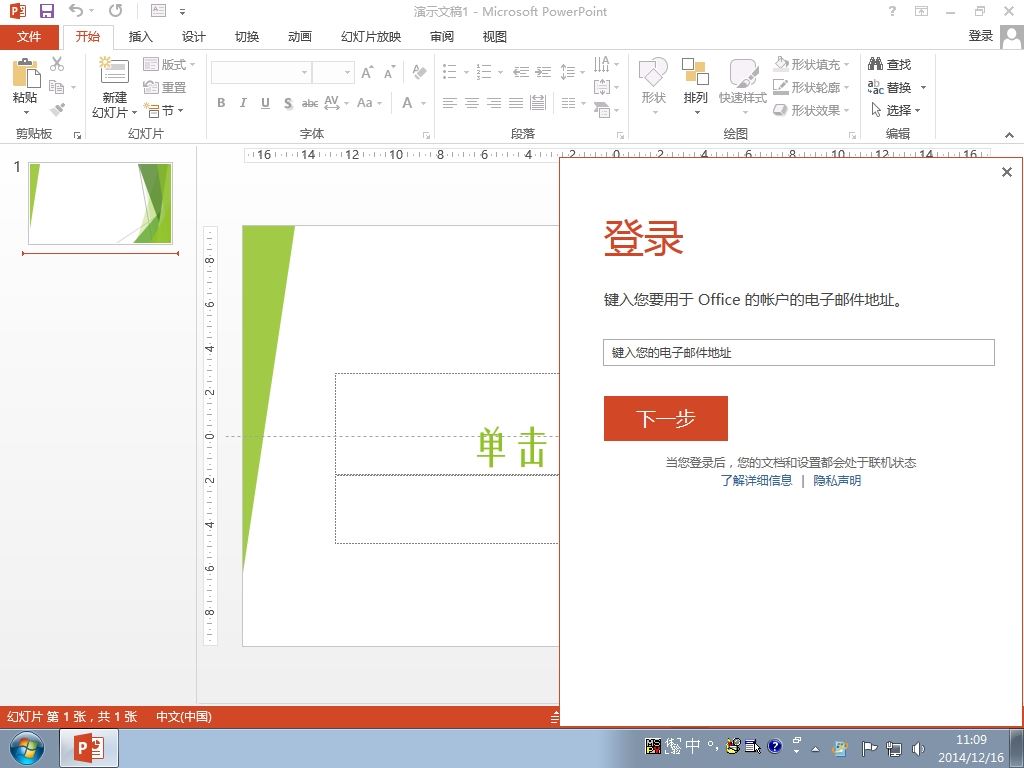Image resolution: width=1024 pixels, height=768 pixels.
Task: Open the font size combo box
Action: point(333,72)
